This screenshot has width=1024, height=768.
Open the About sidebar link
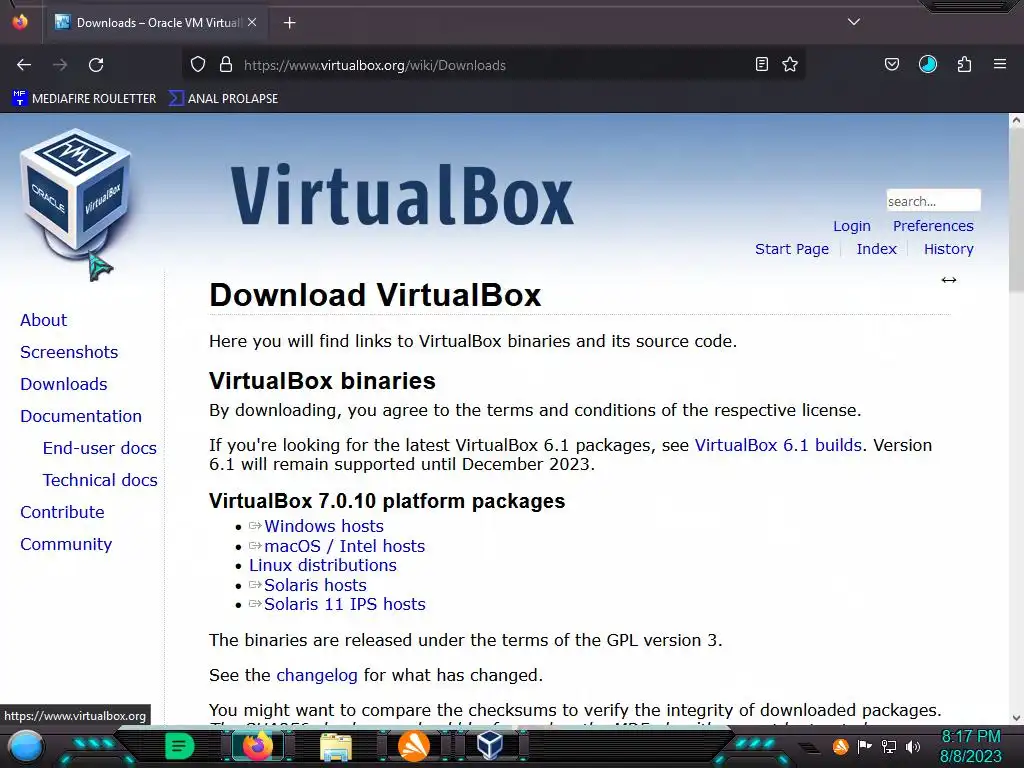[x=44, y=320]
